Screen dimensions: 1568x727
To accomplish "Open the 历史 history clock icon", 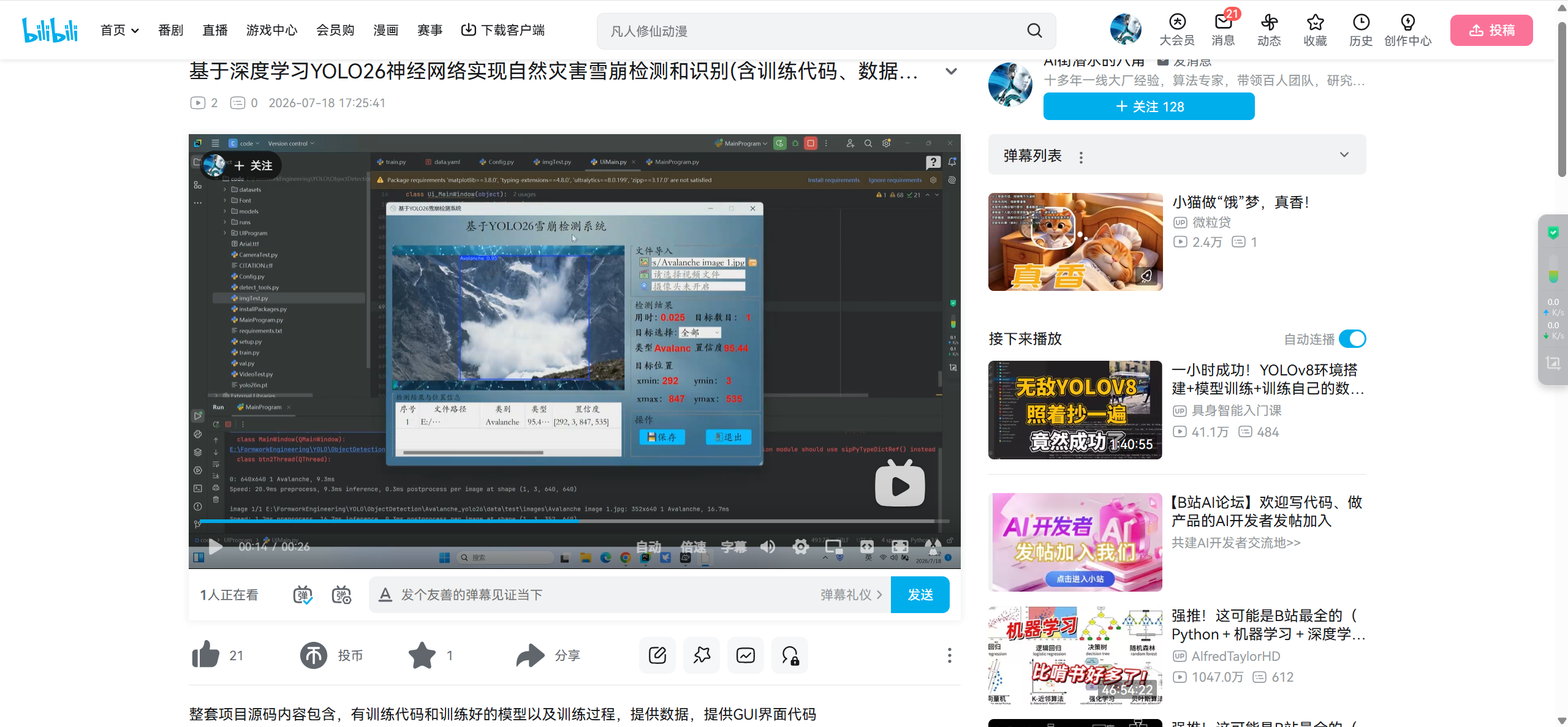I will tap(1361, 30).
